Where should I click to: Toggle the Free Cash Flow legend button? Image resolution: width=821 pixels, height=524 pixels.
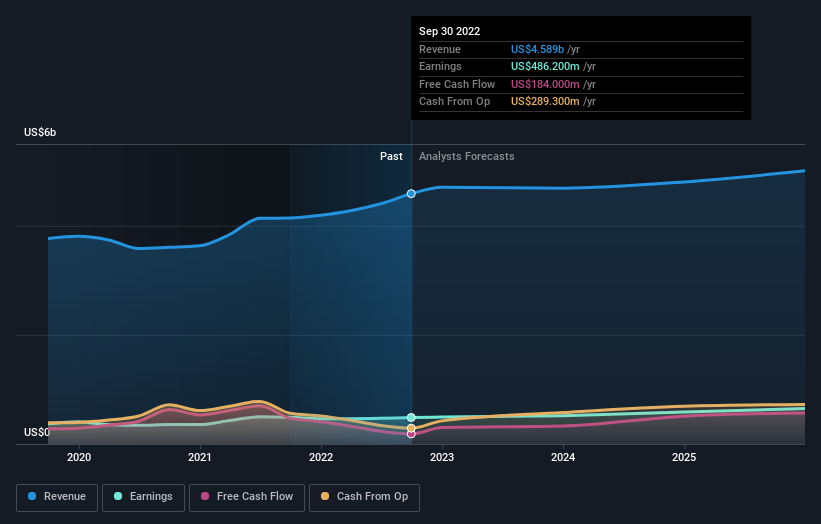coord(247,497)
